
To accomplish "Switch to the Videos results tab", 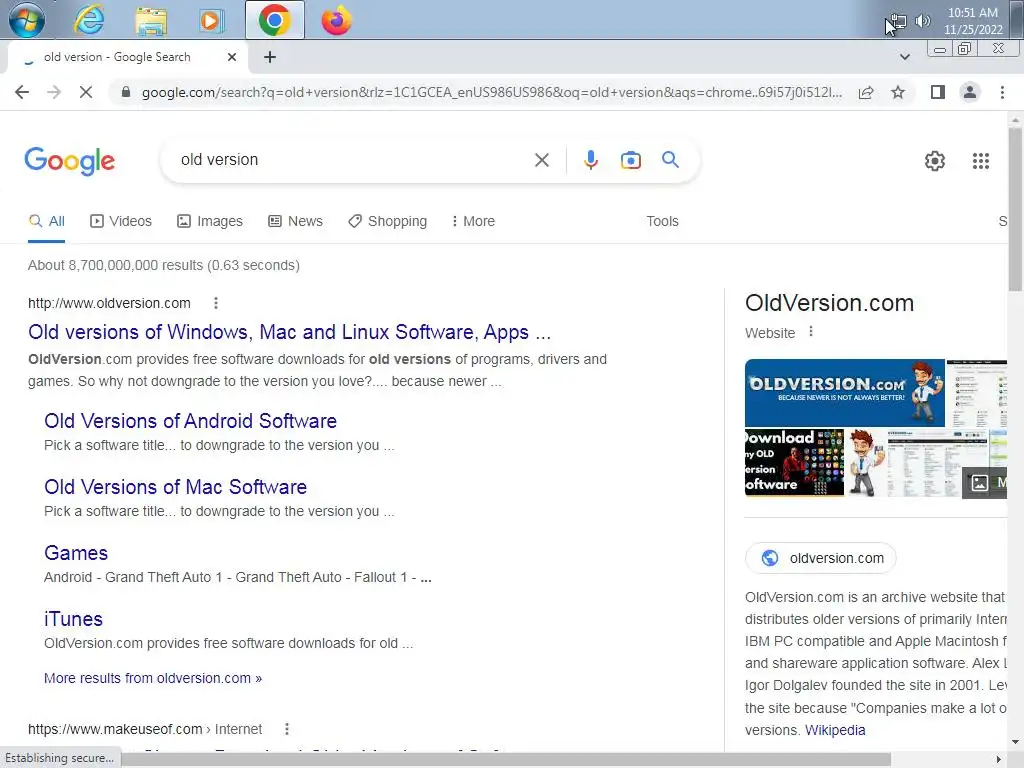I will pos(121,221).
